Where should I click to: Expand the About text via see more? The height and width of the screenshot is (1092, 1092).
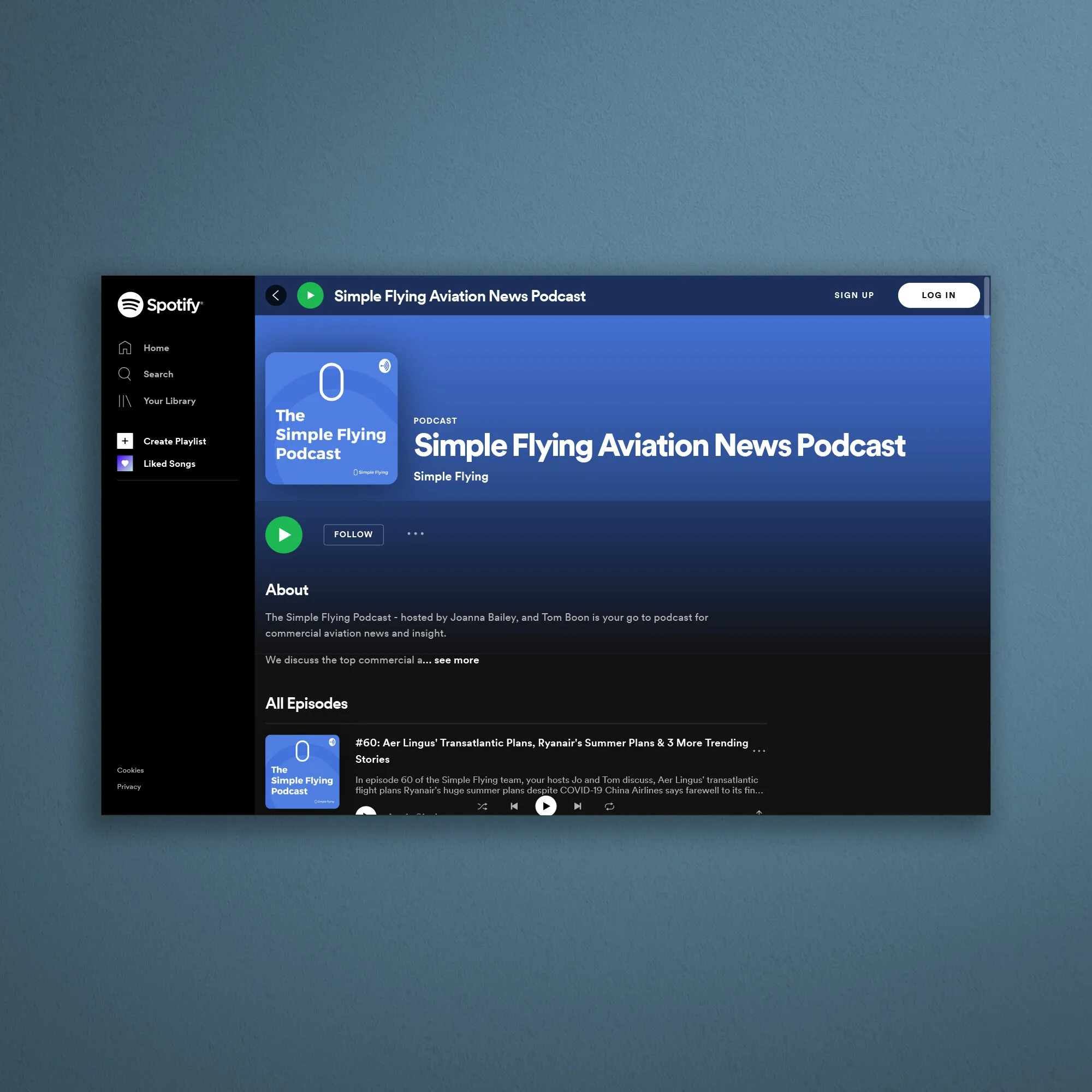coord(456,660)
